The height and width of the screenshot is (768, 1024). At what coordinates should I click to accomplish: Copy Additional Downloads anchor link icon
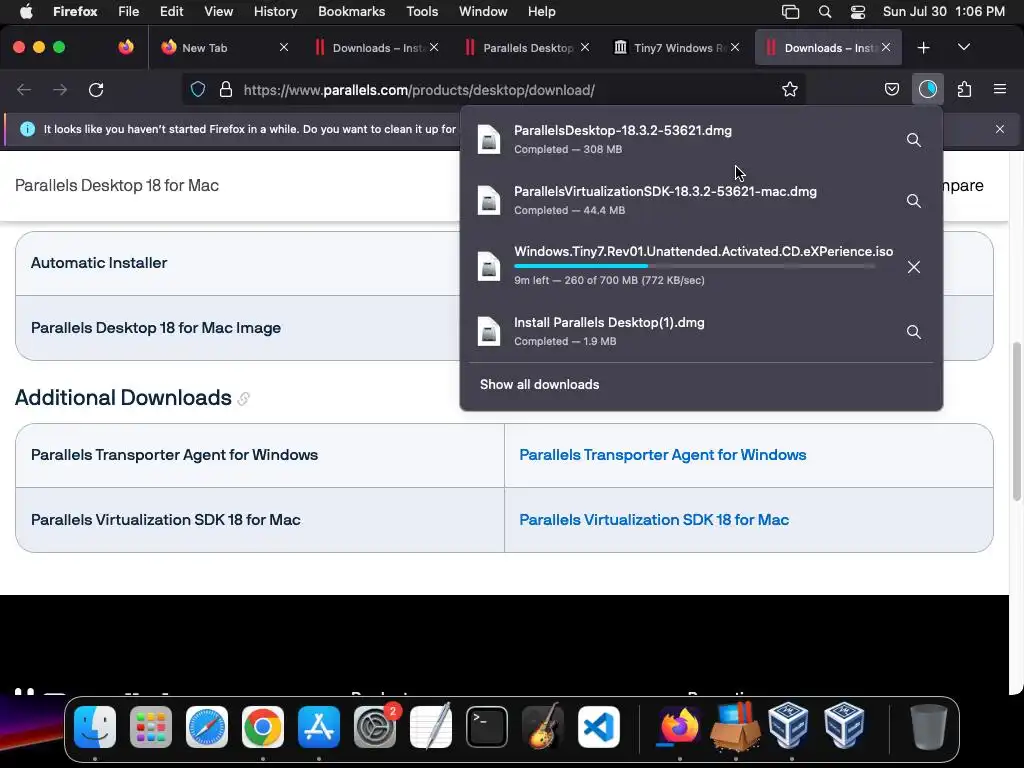click(x=244, y=398)
